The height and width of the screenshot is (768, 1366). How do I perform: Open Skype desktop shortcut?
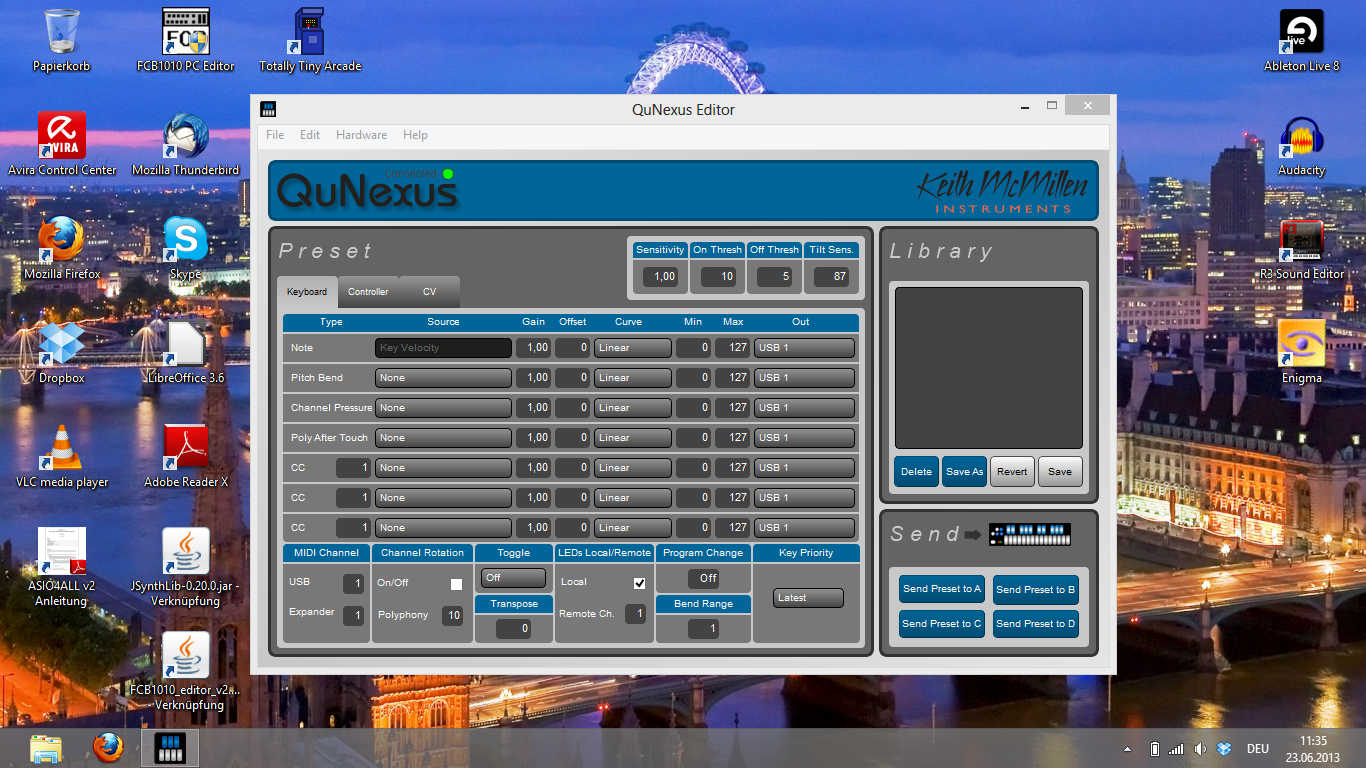[186, 248]
